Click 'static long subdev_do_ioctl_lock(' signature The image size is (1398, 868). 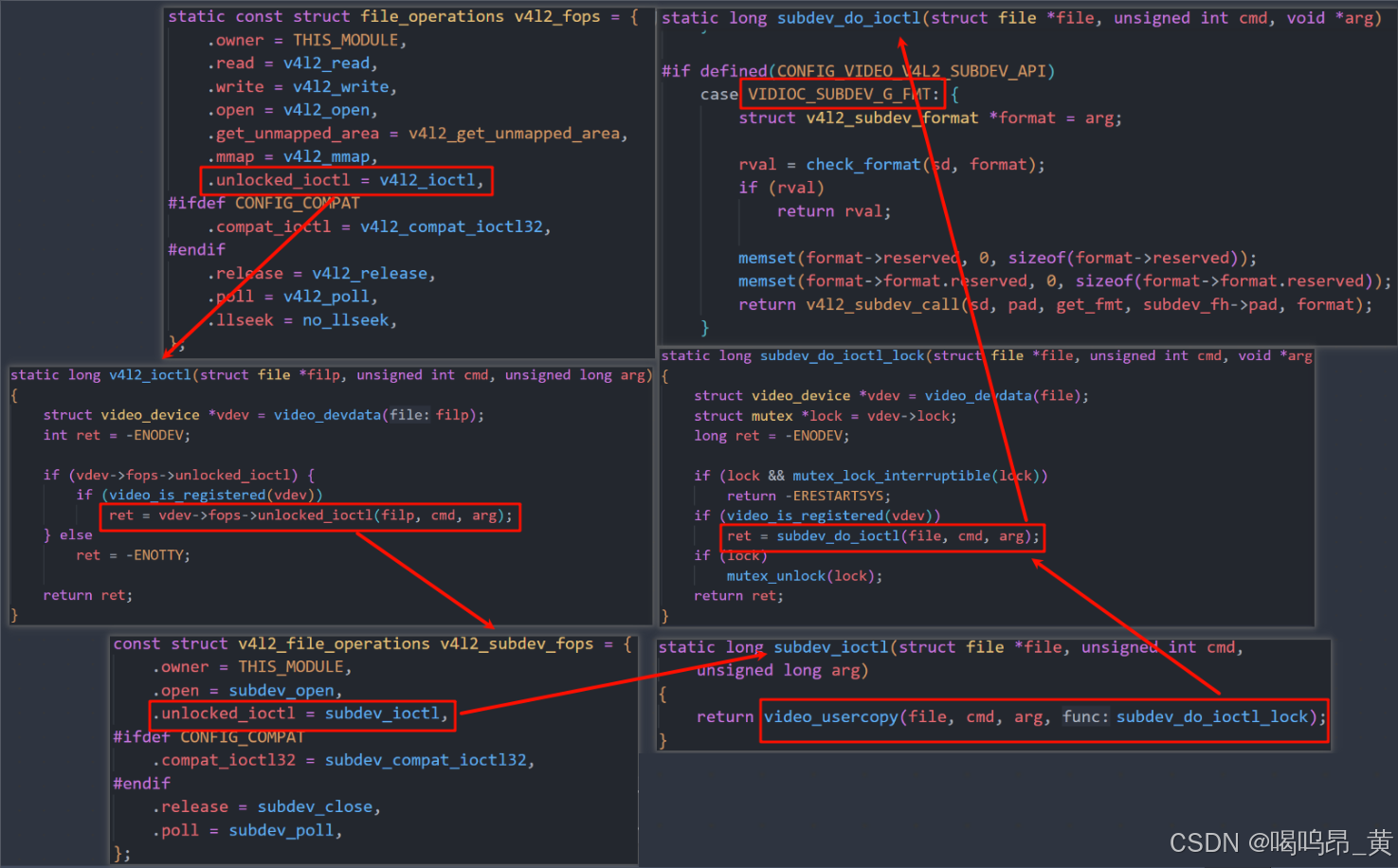986,355
